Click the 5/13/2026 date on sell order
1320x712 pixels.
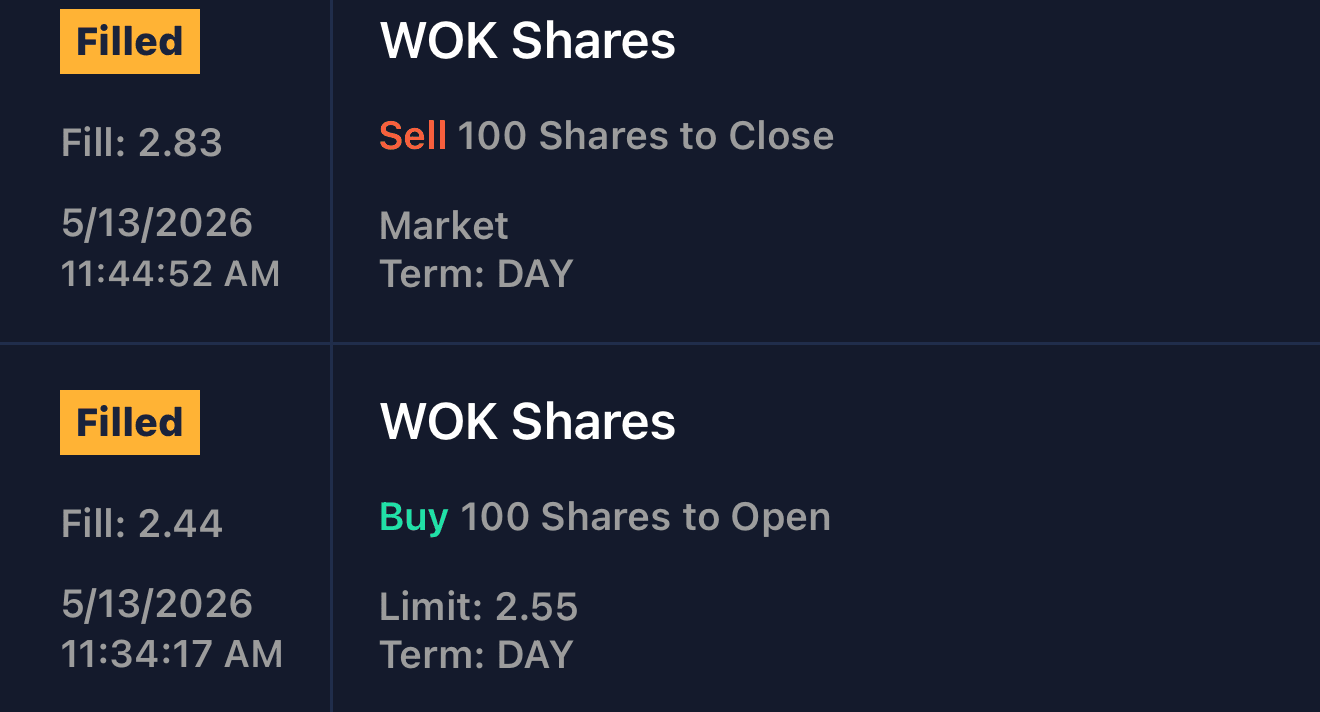[157, 223]
